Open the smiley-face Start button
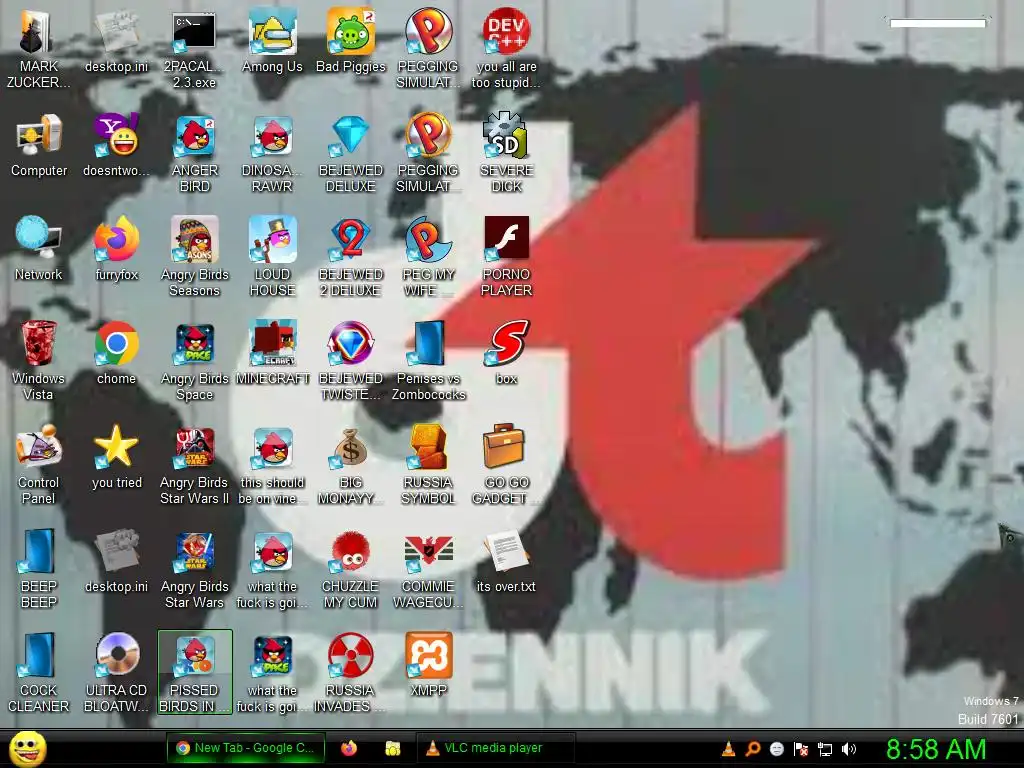 [28, 748]
